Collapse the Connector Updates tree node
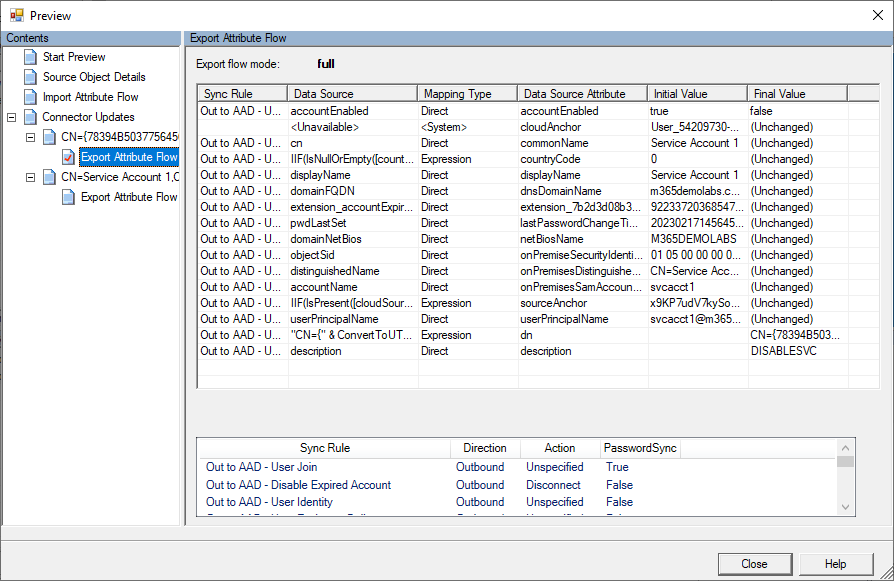 (11, 117)
